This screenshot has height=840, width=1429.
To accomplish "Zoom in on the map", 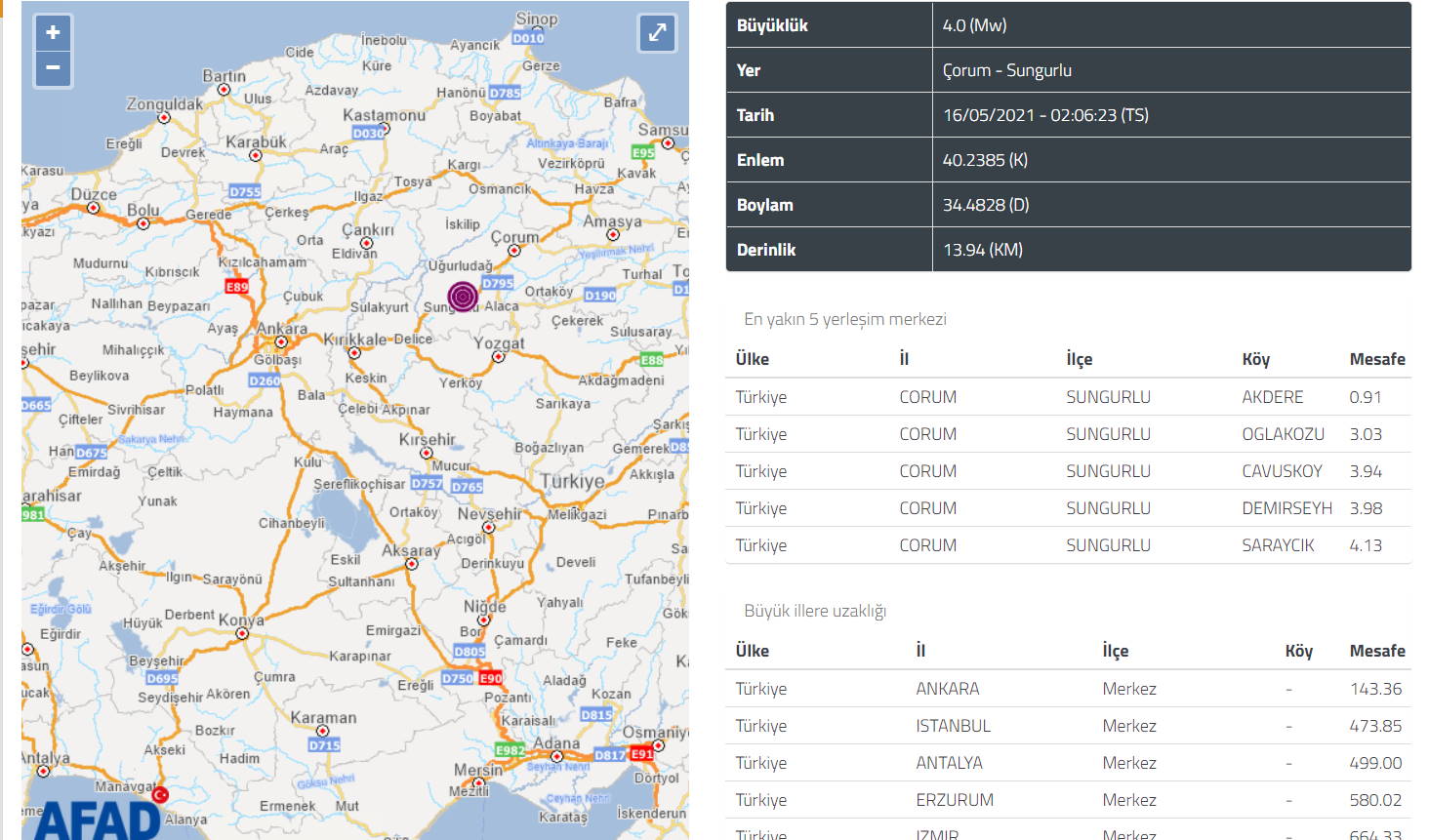I will coord(53,32).
